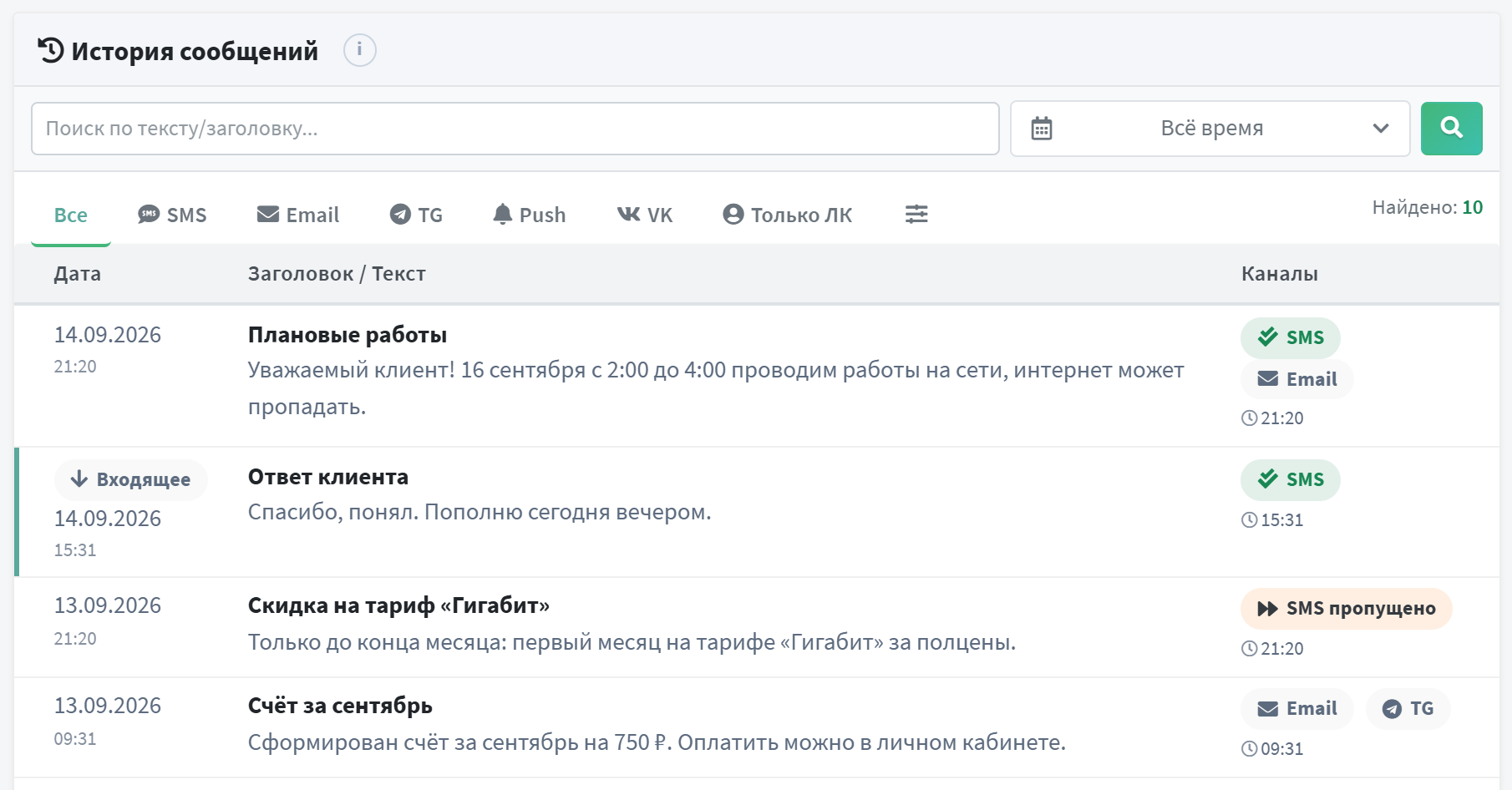Focus the Поиск по тексту/заголовку search field
Screen dimensions: 1512x790
[515, 129]
